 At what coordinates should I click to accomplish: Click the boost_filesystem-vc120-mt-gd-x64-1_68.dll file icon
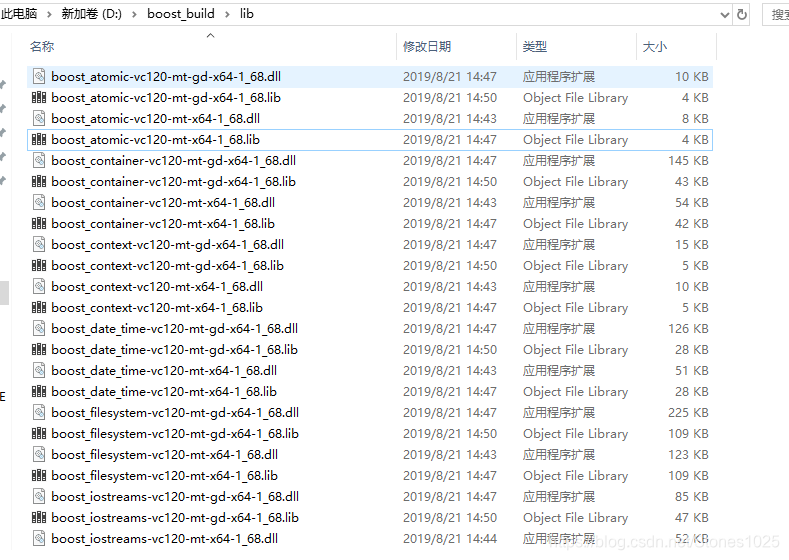pos(39,413)
